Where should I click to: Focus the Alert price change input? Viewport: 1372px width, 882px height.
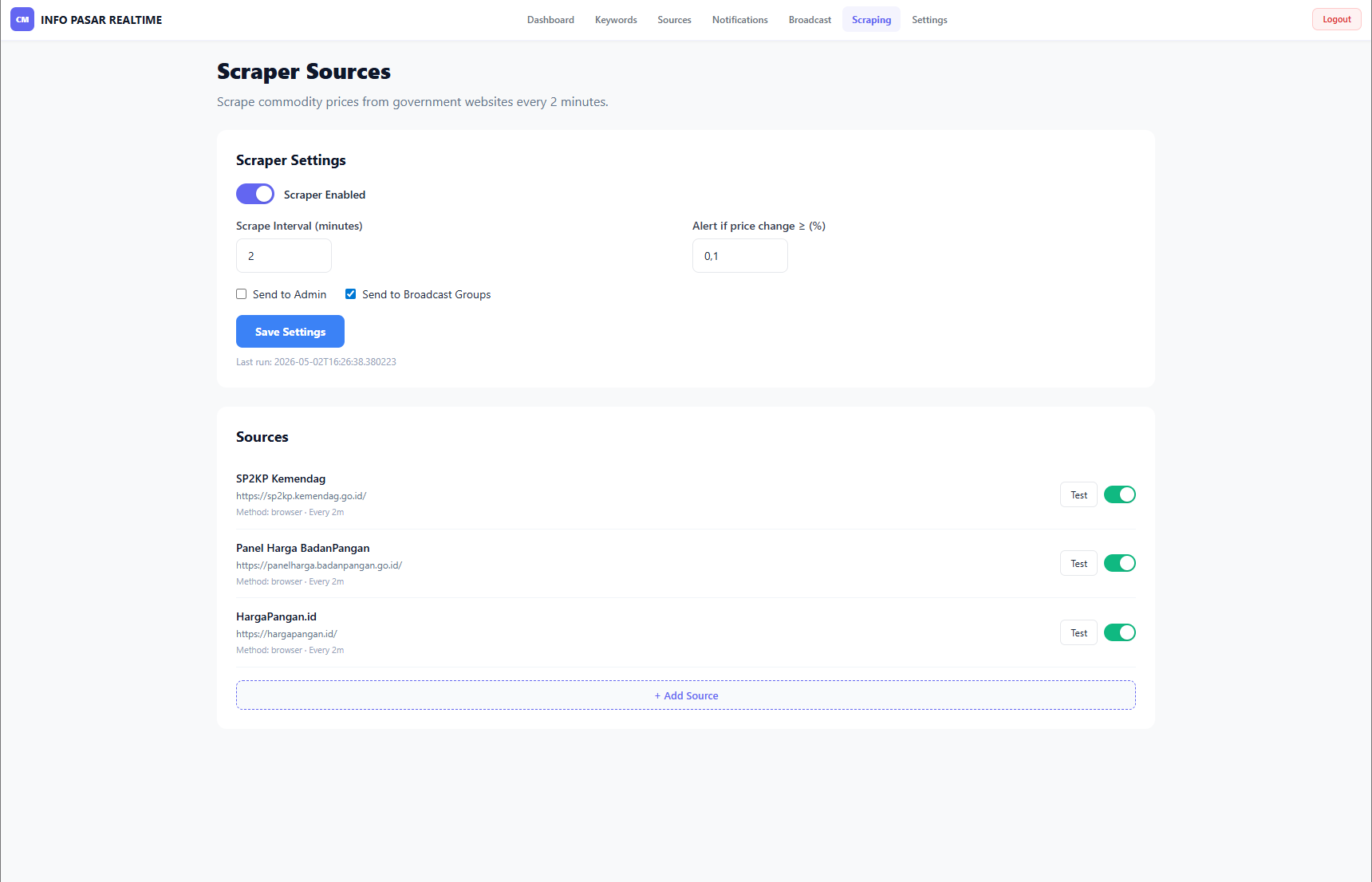click(x=740, y=256)
